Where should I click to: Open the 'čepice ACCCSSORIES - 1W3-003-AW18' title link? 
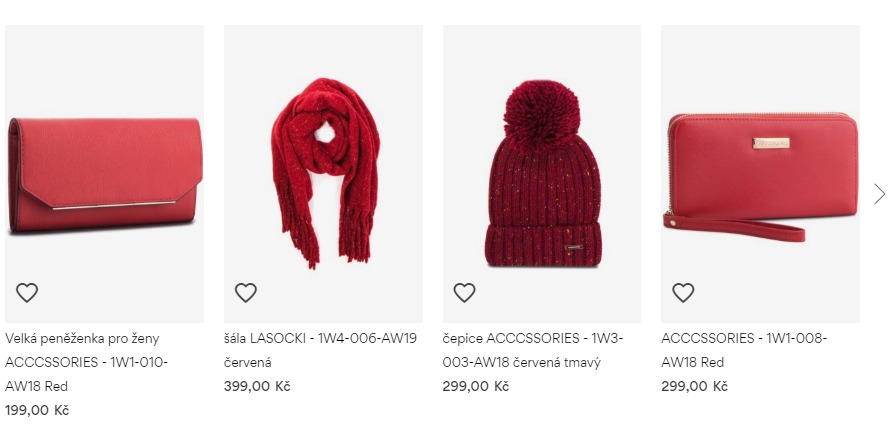click(x=532, y=350)
